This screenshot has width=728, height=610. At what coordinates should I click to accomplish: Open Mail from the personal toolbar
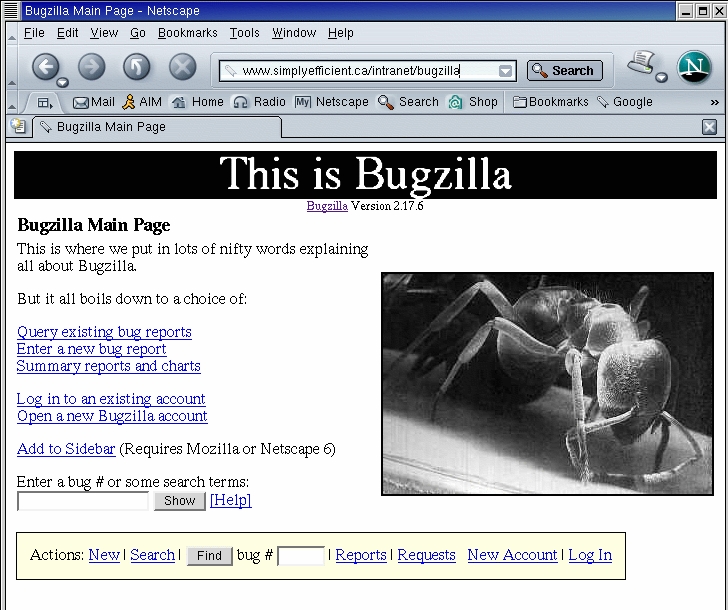tap(94, 102)
